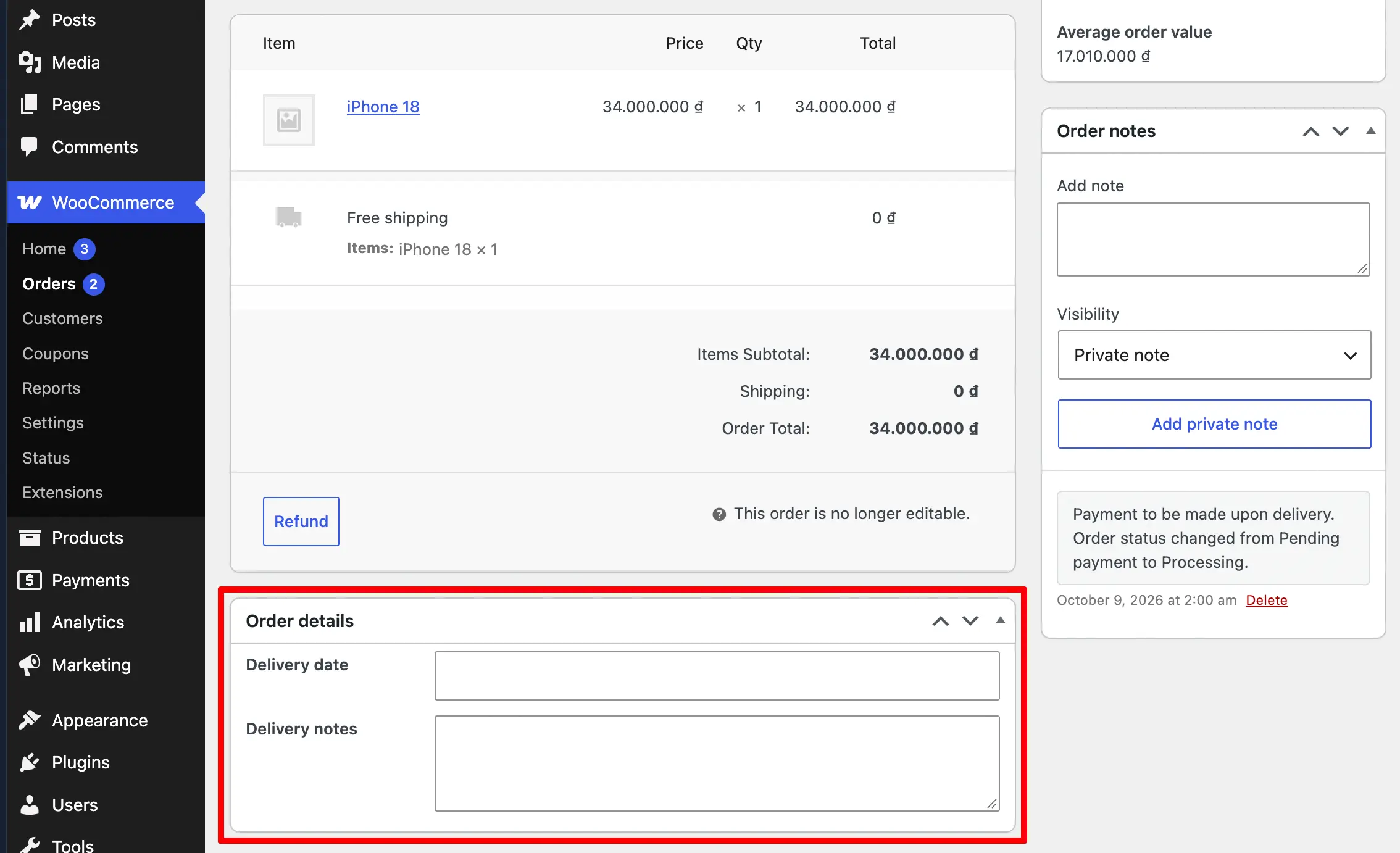
Task: Open the Reports submenu item
Action: click(51, 388)
